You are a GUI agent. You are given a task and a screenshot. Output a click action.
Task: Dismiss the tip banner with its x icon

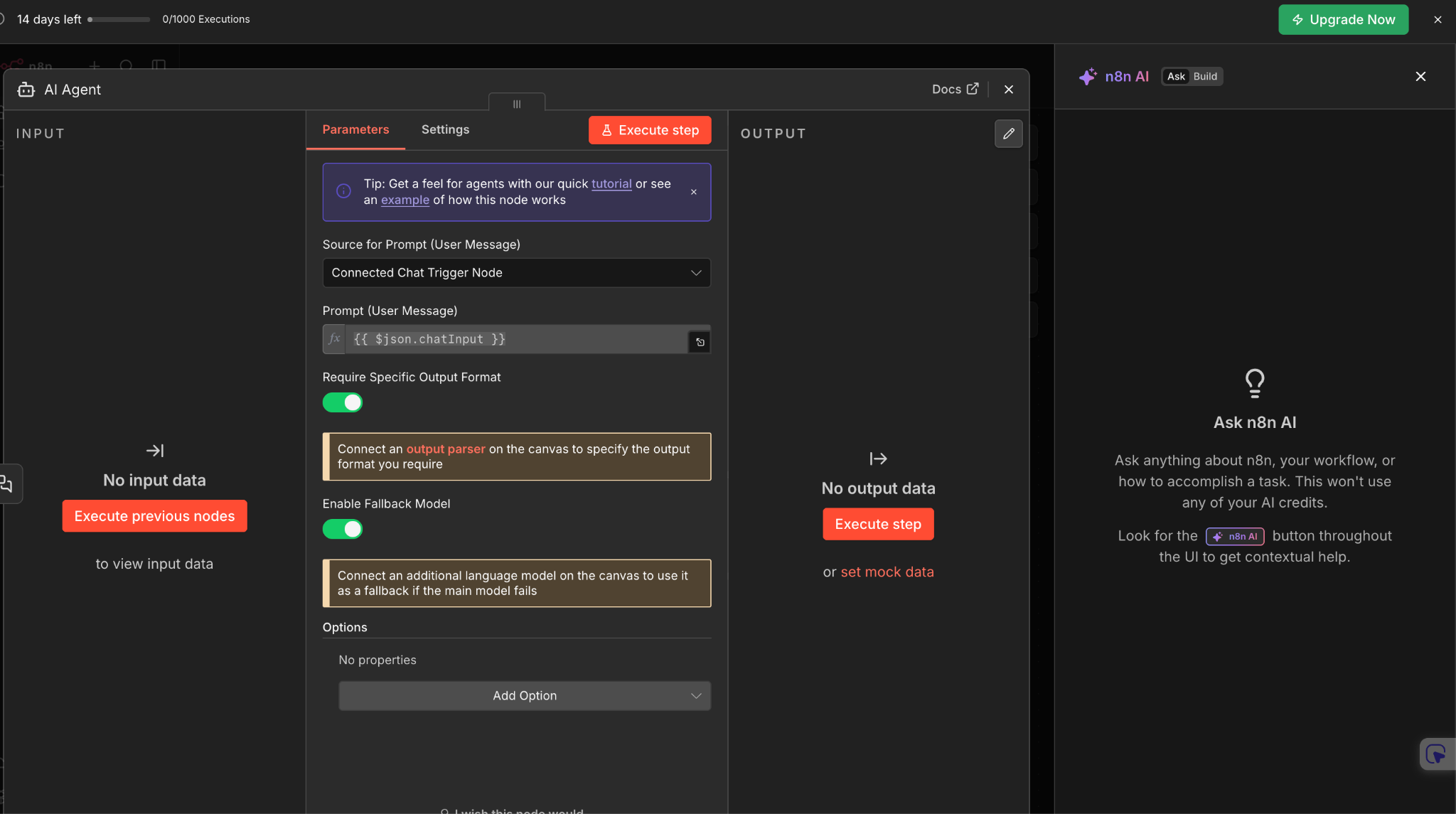pyautogui.click(x=694, y=192)
